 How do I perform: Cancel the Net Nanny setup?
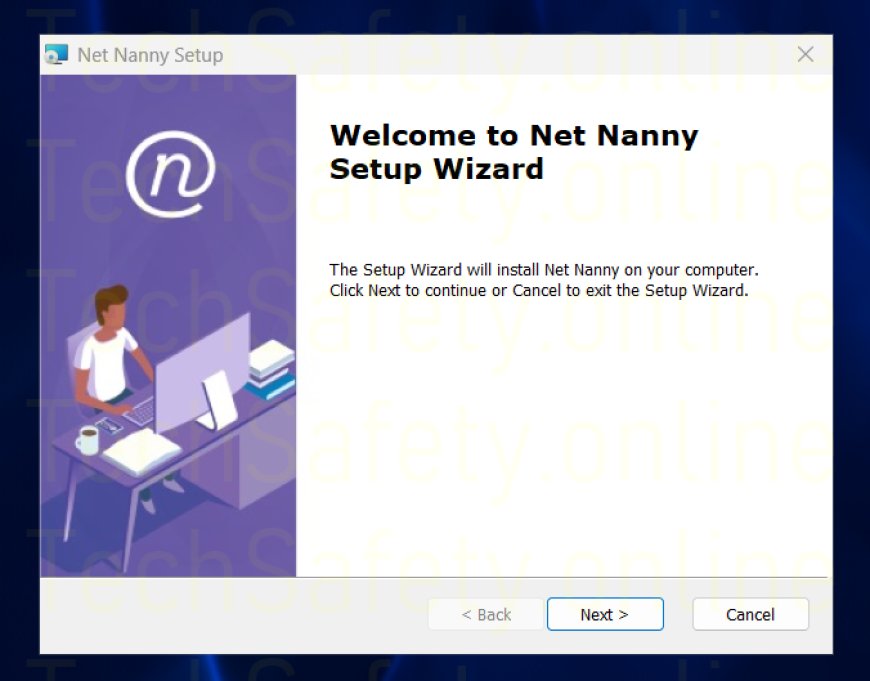point(750,614)
